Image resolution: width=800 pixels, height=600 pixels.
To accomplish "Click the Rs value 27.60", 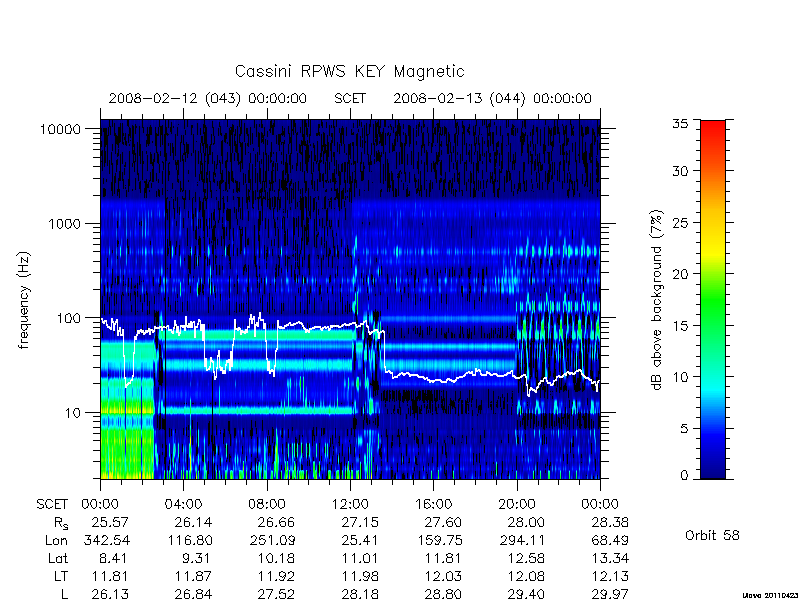I will [x=443, y=522].
